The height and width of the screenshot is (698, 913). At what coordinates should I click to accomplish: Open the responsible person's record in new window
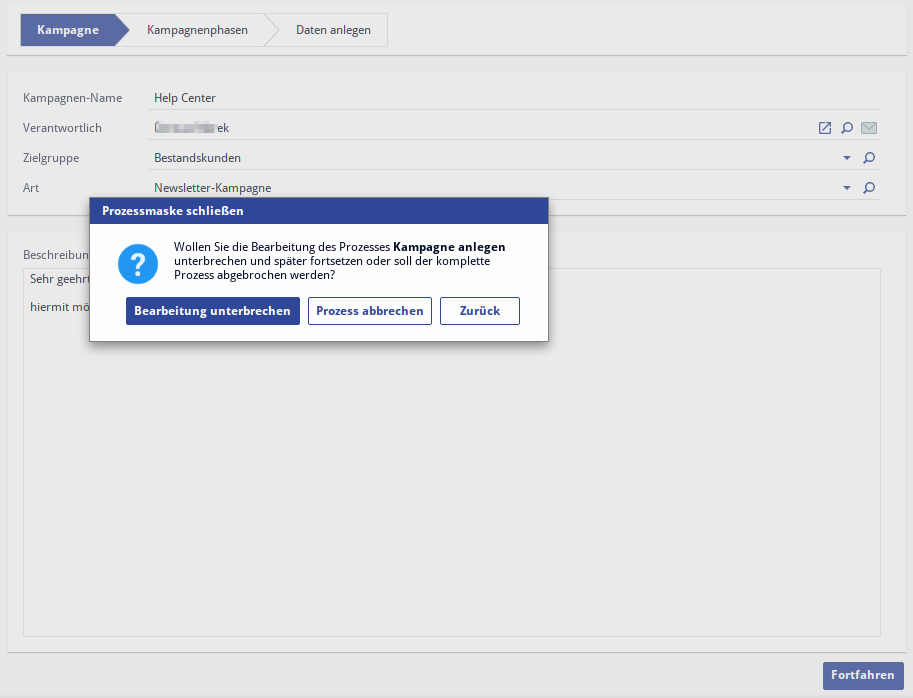pyautogui.click(x=825, y=128)
